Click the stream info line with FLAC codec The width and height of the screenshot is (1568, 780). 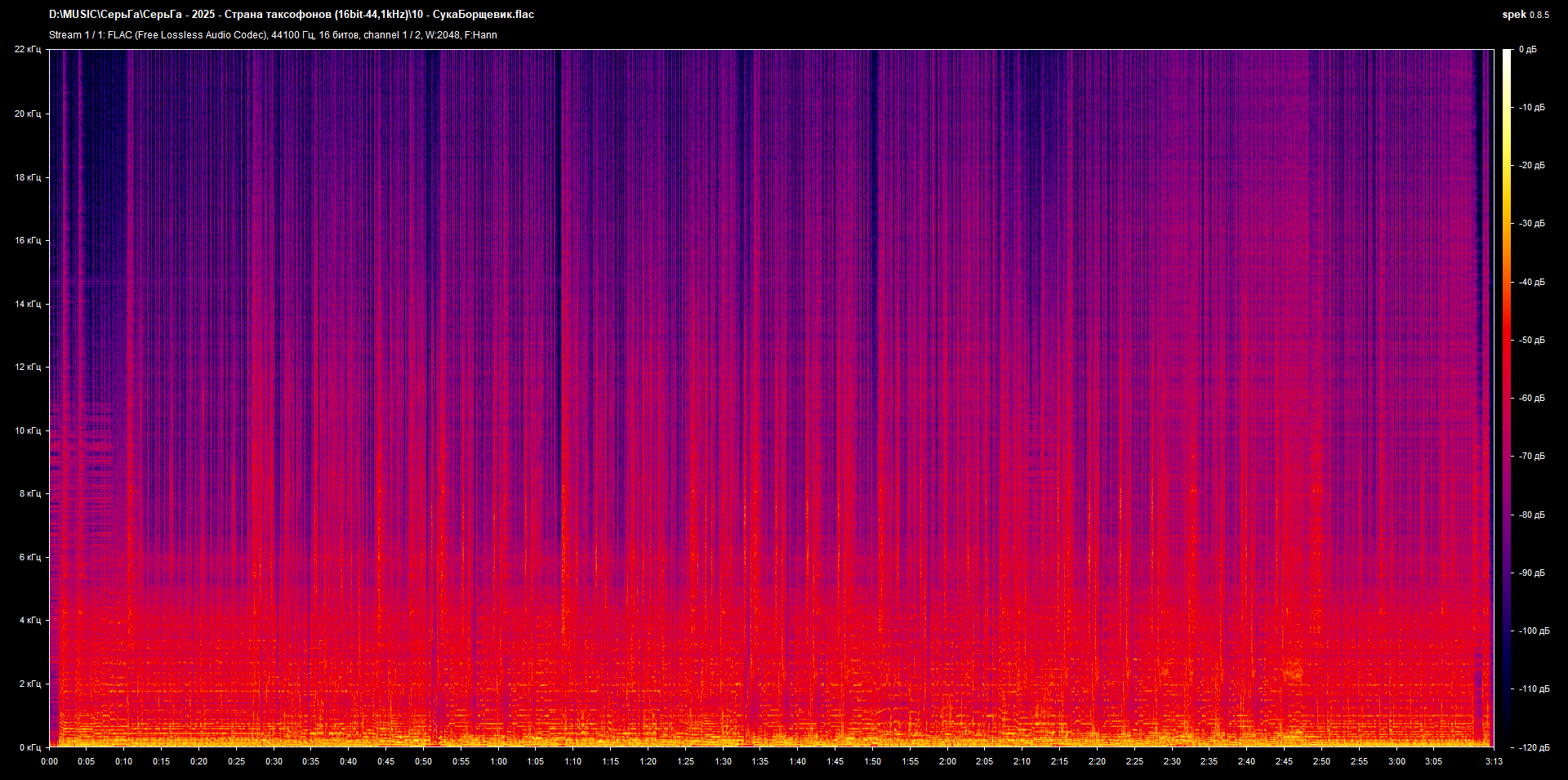tap(273, 35)
